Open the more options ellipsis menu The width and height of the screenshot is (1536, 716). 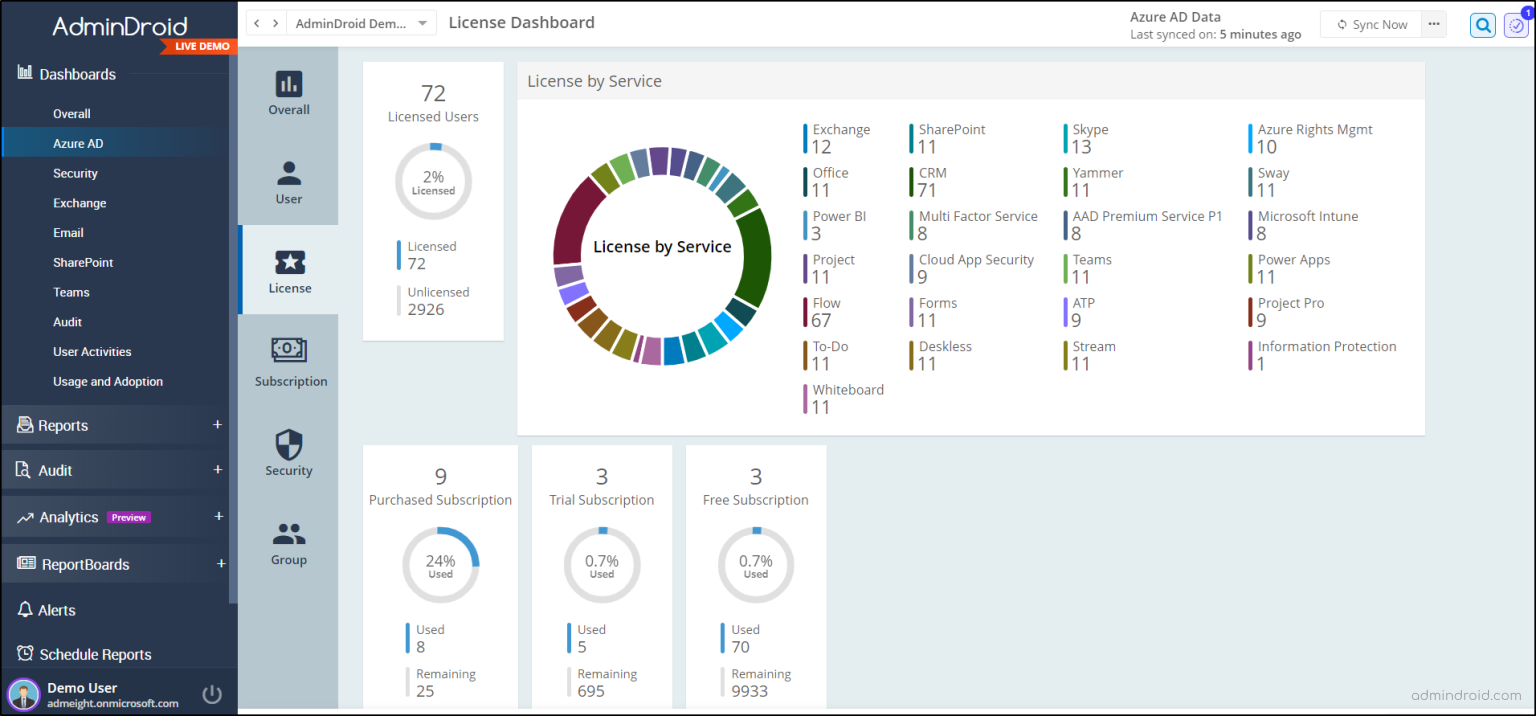pyautogui.click(x=1432, y=24)
